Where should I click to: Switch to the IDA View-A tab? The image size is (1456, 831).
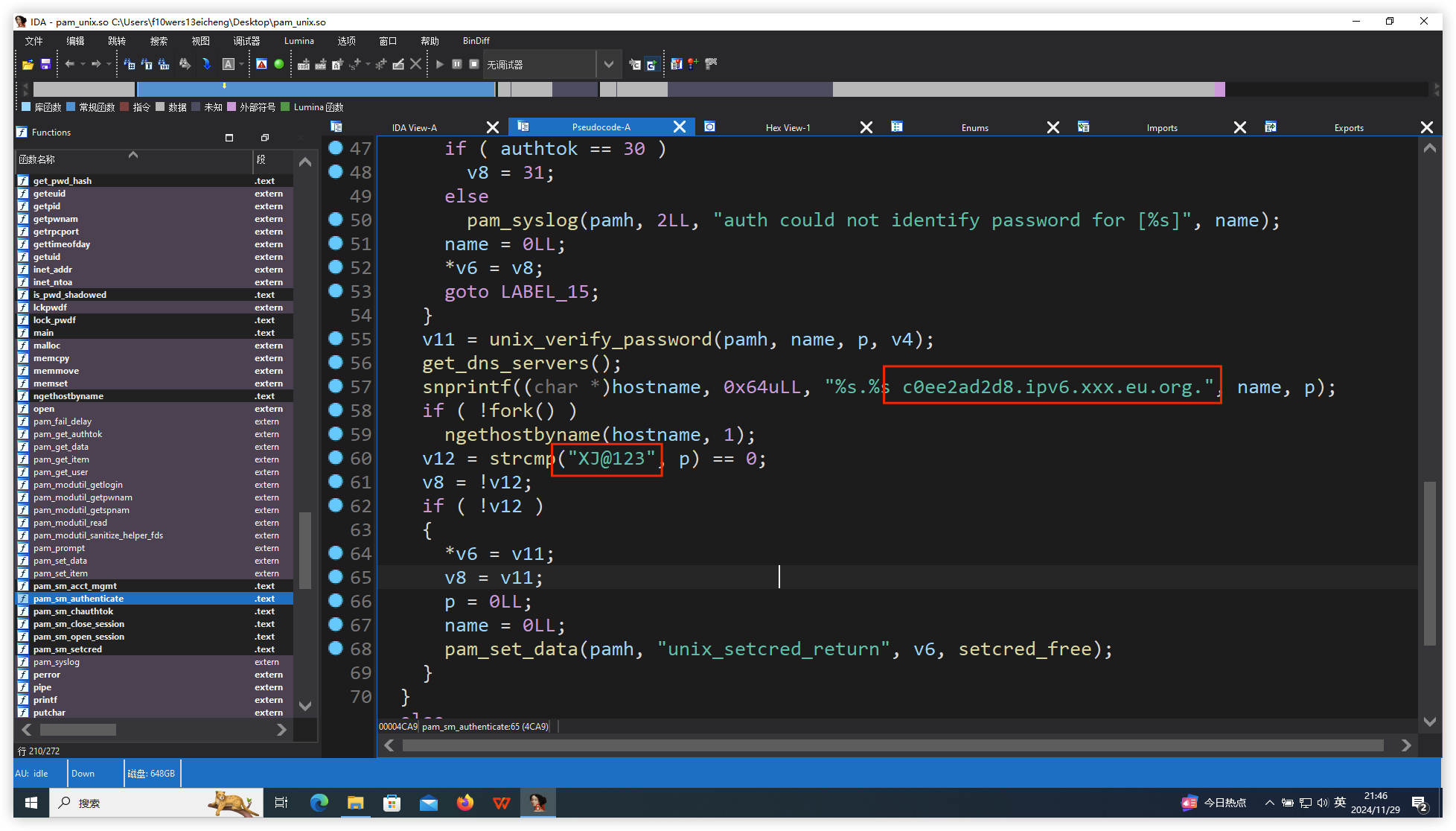415,127
